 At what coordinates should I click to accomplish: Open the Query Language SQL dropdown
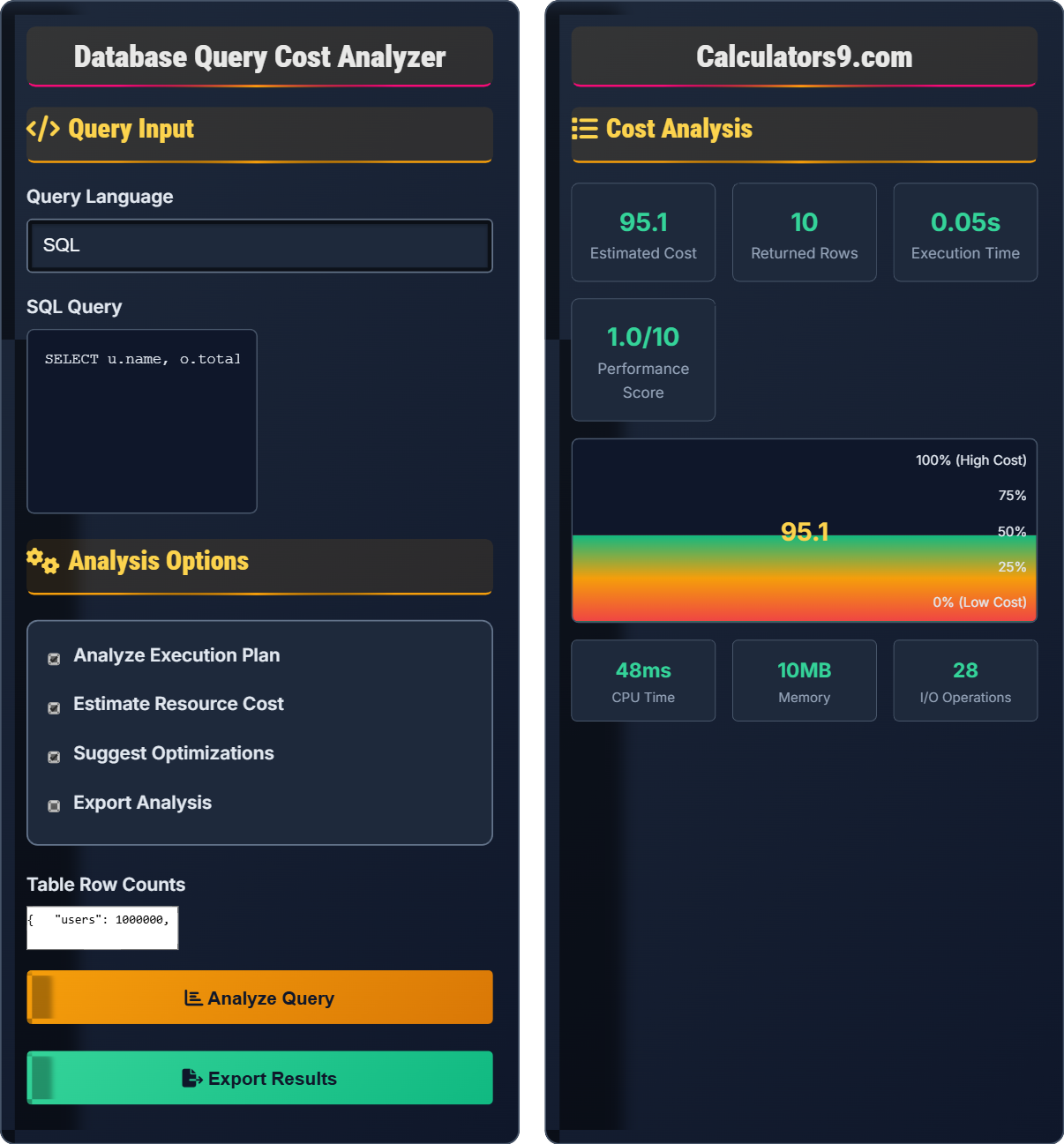[259, 245]
